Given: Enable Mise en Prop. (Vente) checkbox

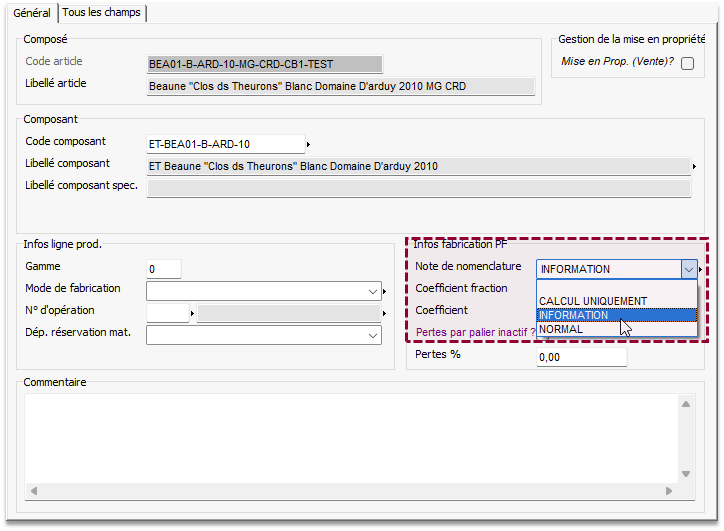Looking at the screenshot, I should coord(687,63).
